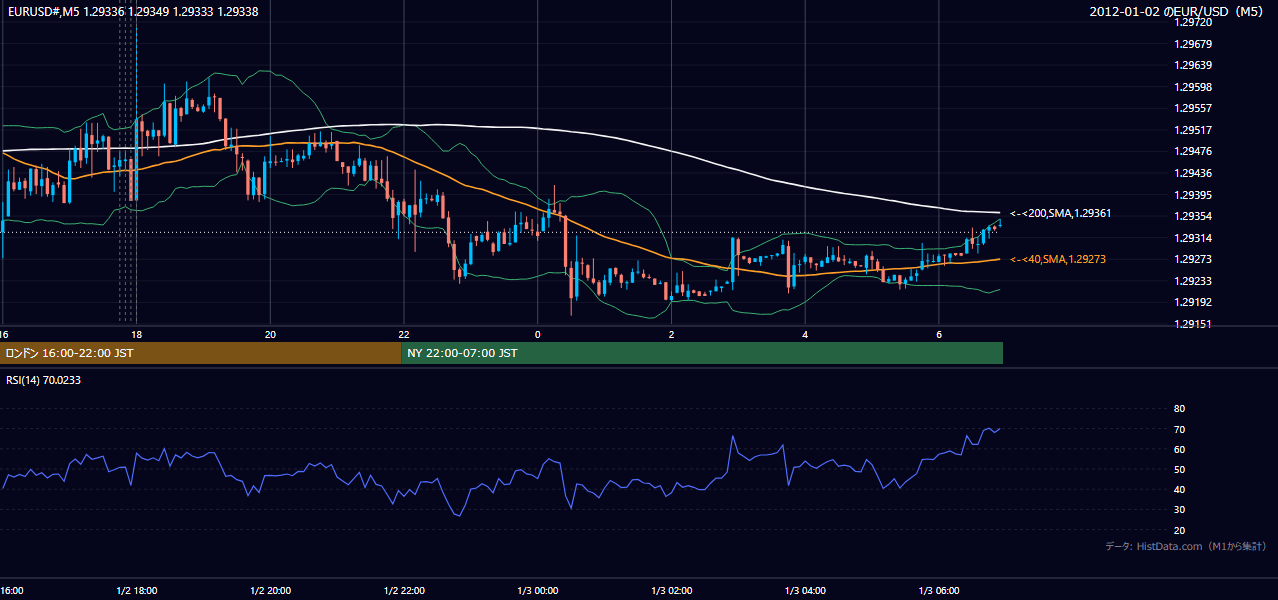Click price level 1.29720 on the scale
This screenshot has height=600, width=1278.
coord(1193,22)
